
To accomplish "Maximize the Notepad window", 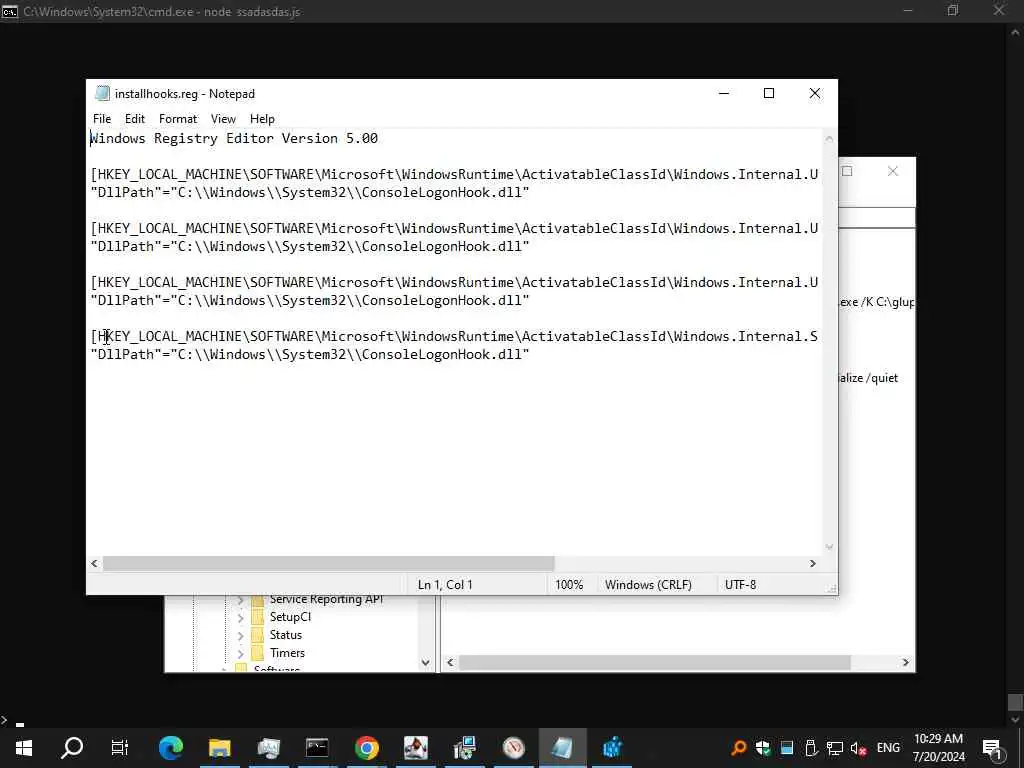I will click(769, 93).
